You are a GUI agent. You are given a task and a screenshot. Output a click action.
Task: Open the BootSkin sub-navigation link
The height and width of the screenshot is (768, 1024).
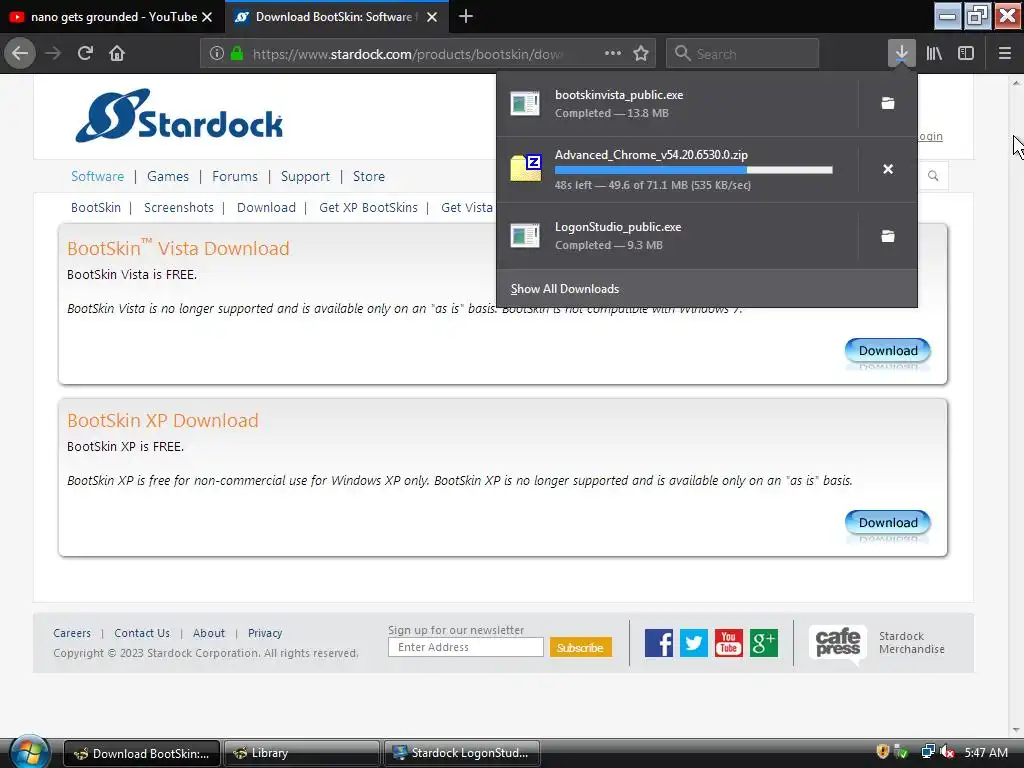(96, 208)
